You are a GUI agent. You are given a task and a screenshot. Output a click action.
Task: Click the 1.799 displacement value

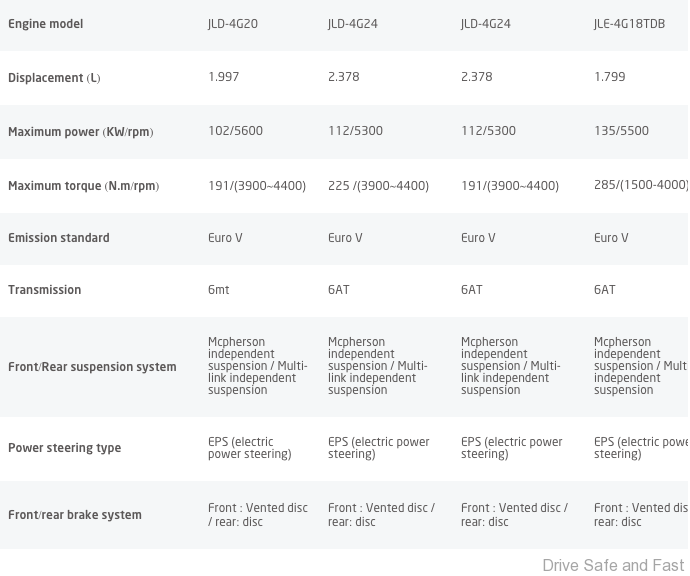tap(610, 77)
